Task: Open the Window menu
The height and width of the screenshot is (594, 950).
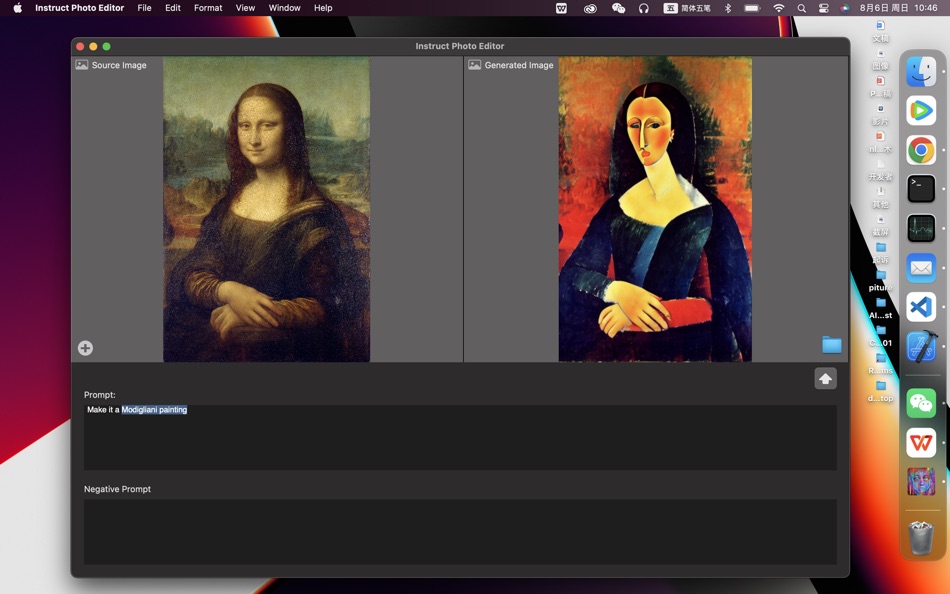Action: click(284, 8)
